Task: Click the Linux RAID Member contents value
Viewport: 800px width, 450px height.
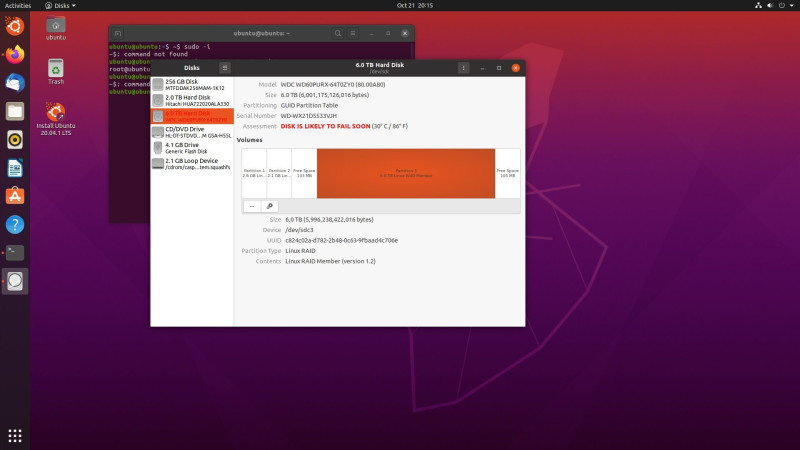Action: tap(330, 261)
